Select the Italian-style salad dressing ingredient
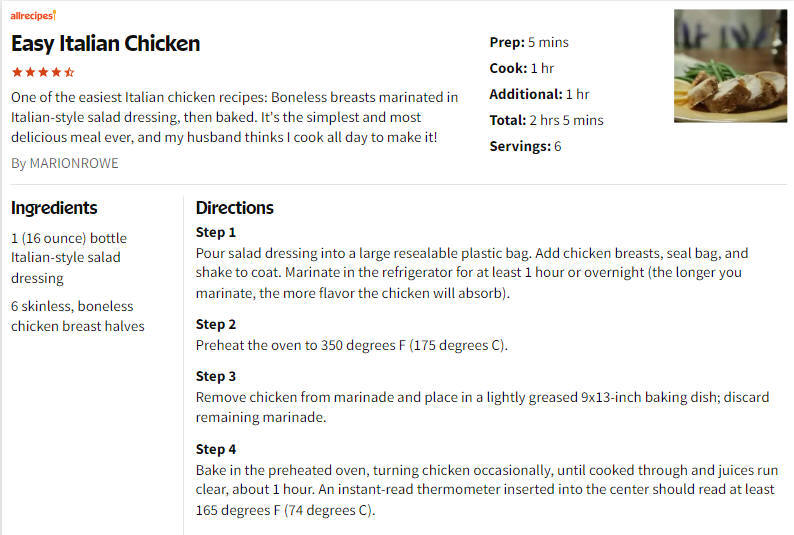Screen dimensions: 794x535 coord(69,258)
